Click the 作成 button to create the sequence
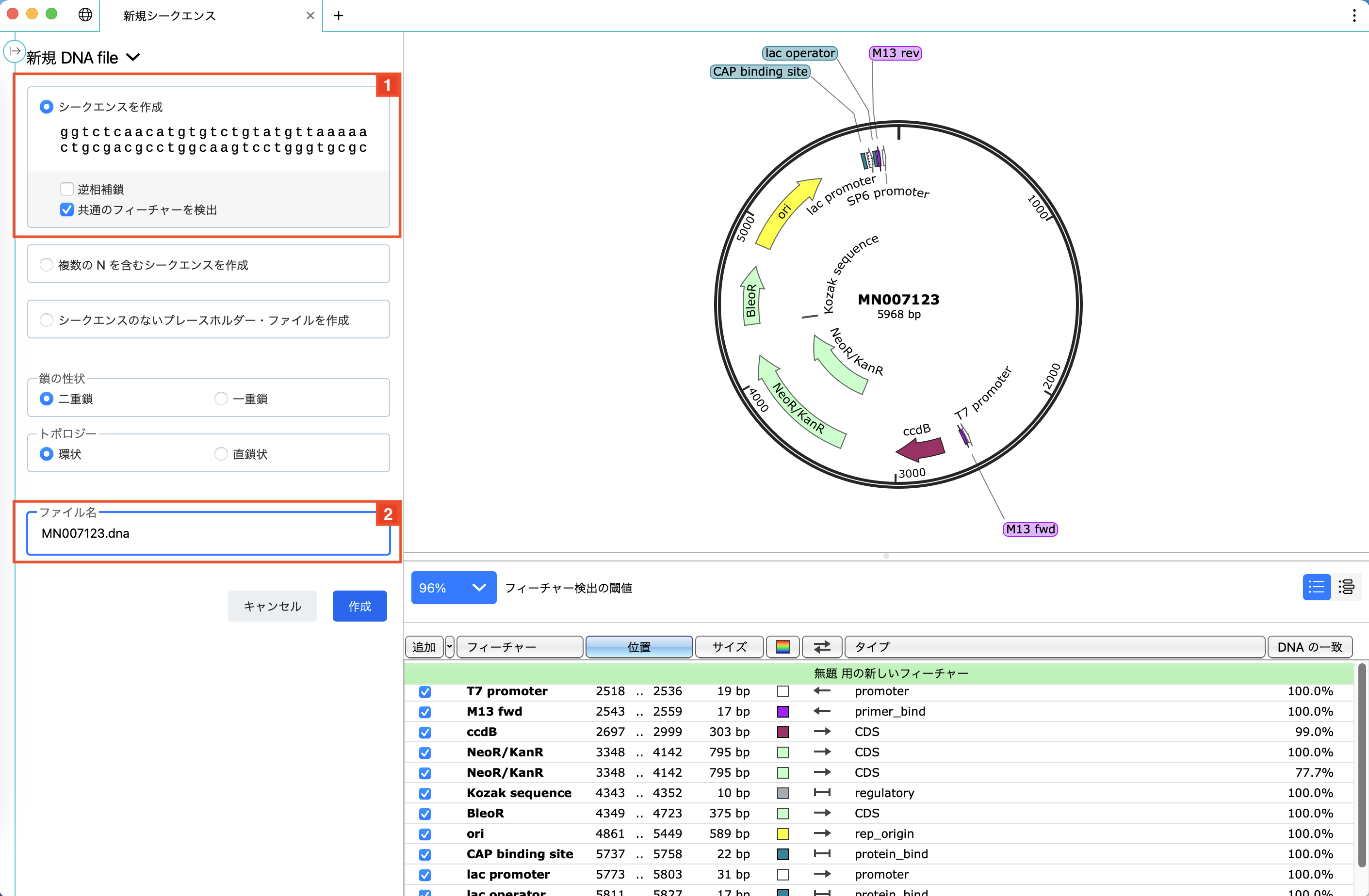This screenshot has width=1369, height=896. coord(359,606)
